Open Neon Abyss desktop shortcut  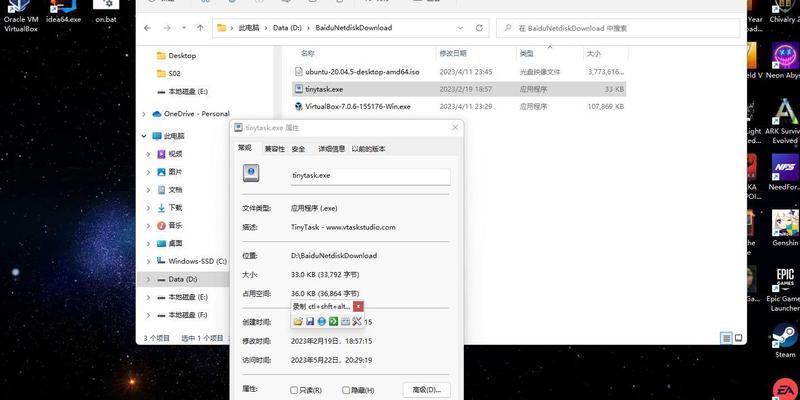pyautogui.click(x=785, y=60)
